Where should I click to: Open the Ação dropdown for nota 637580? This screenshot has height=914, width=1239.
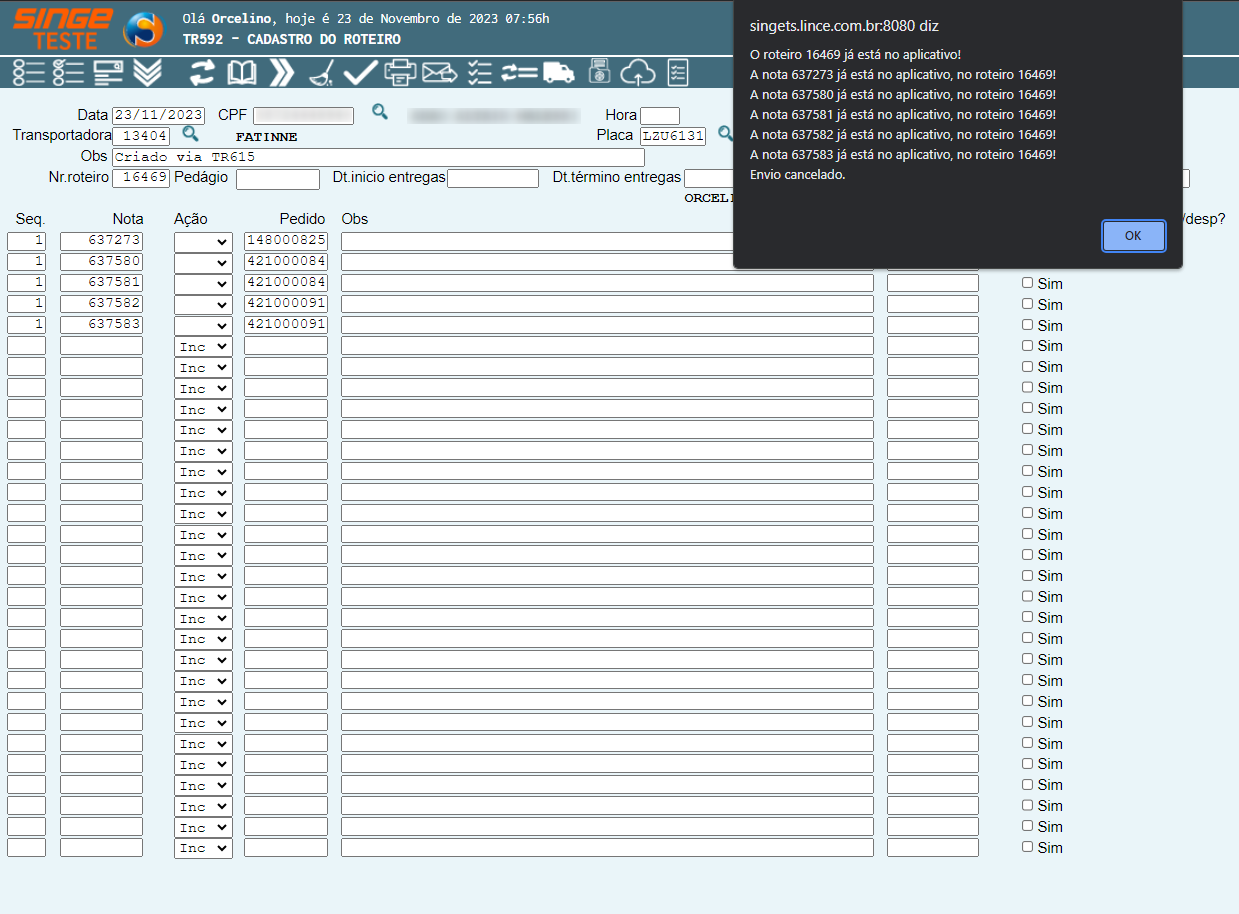203,262
